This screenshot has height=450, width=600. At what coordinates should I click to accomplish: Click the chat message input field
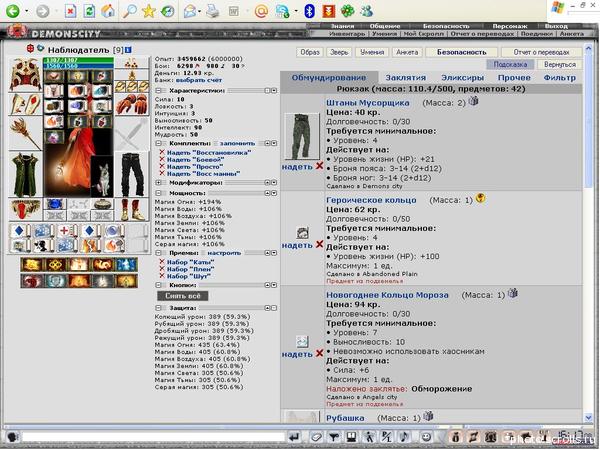click(x=153, y=437)
